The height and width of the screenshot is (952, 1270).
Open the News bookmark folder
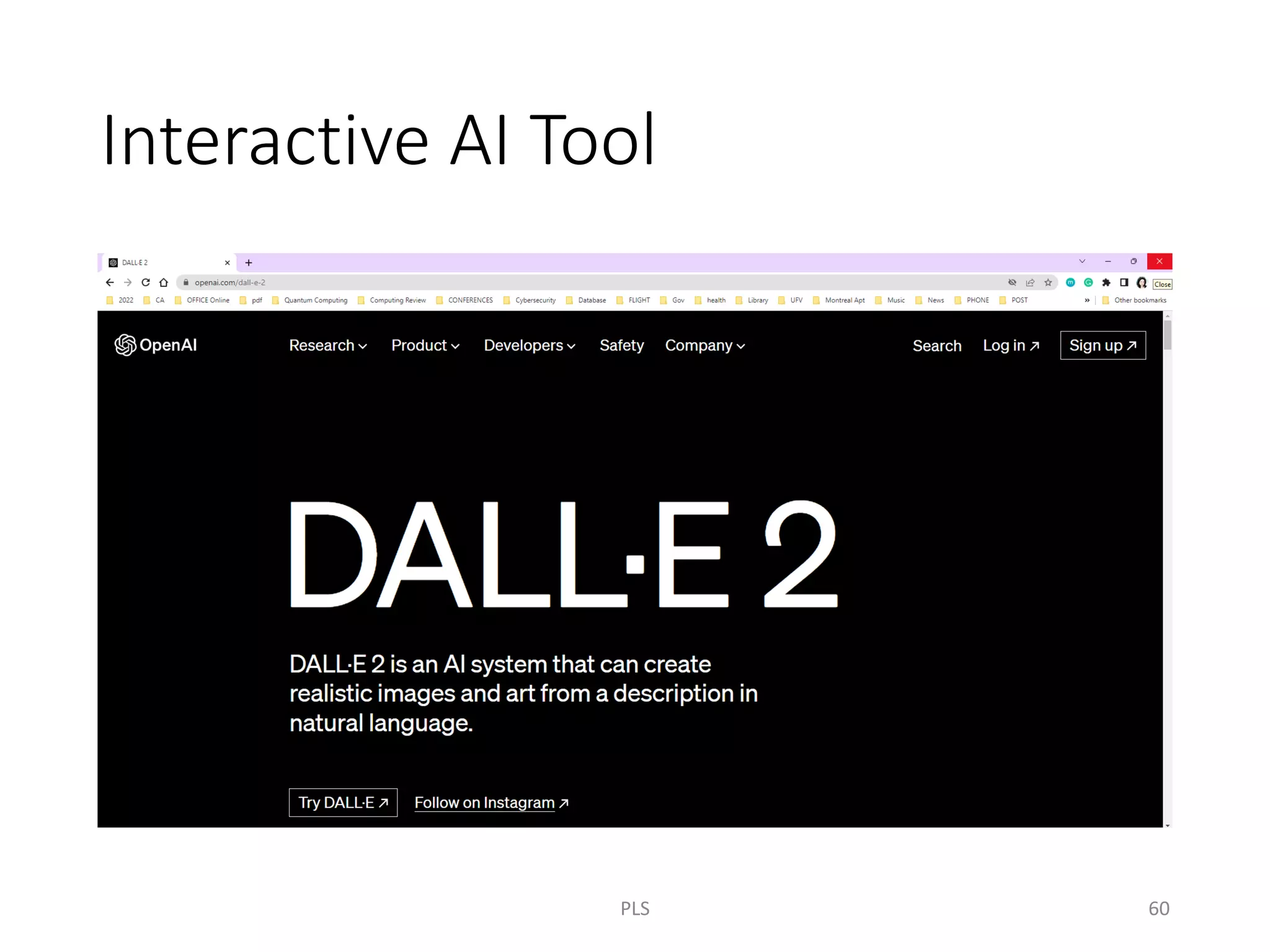pos(930,301)
